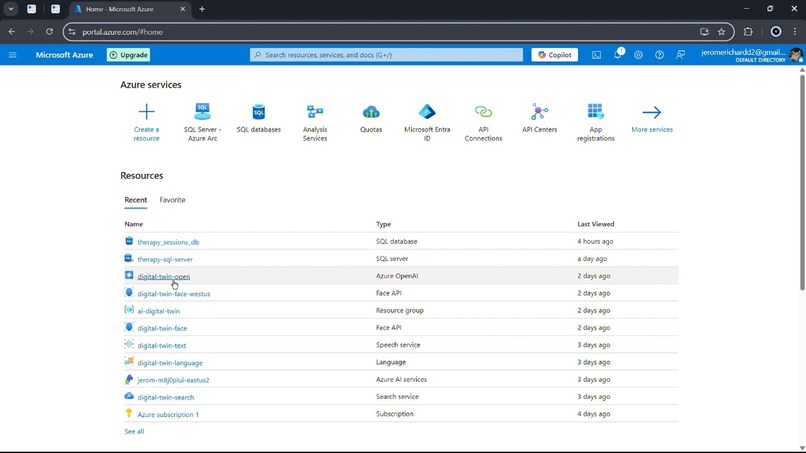Open SQL Server - Azure Arc service
This screenshot has width=806, height=453.
pos(203,122)
